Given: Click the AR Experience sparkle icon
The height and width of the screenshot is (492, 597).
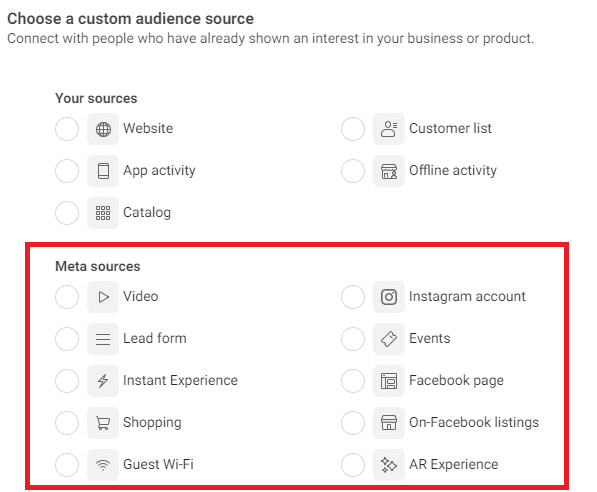Looking at the screenshot, I should [389, 465].
